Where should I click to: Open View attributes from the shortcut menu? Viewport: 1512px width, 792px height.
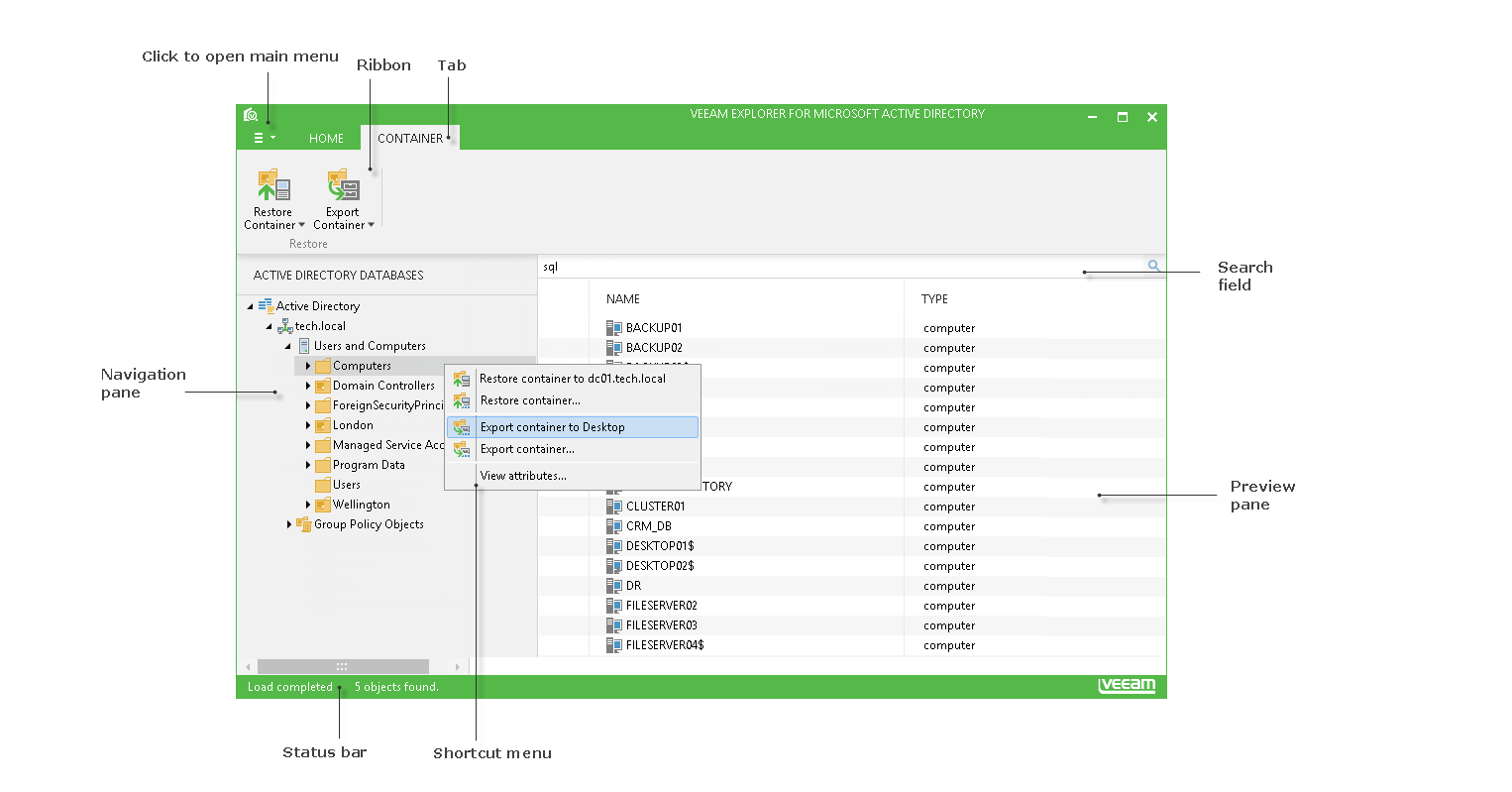[x=573, y=476]
